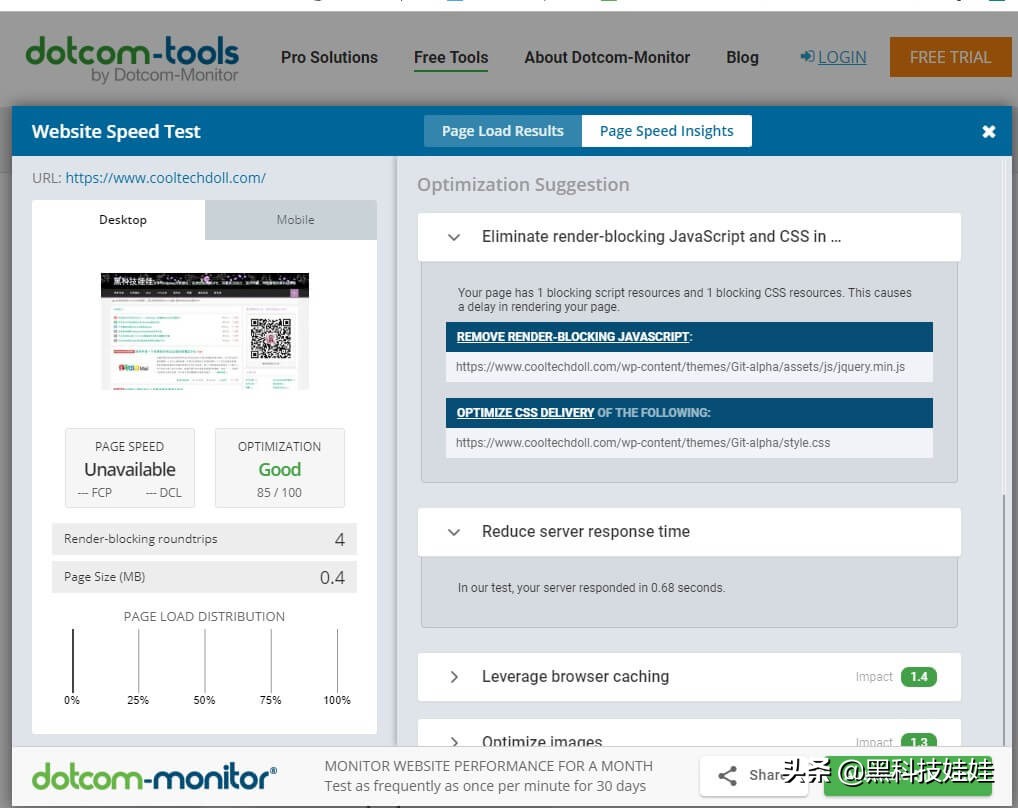Screen dimensions: 1018x808
Task: Click the Render-blocking roundtrips row
Action: (x=204, y=539)
